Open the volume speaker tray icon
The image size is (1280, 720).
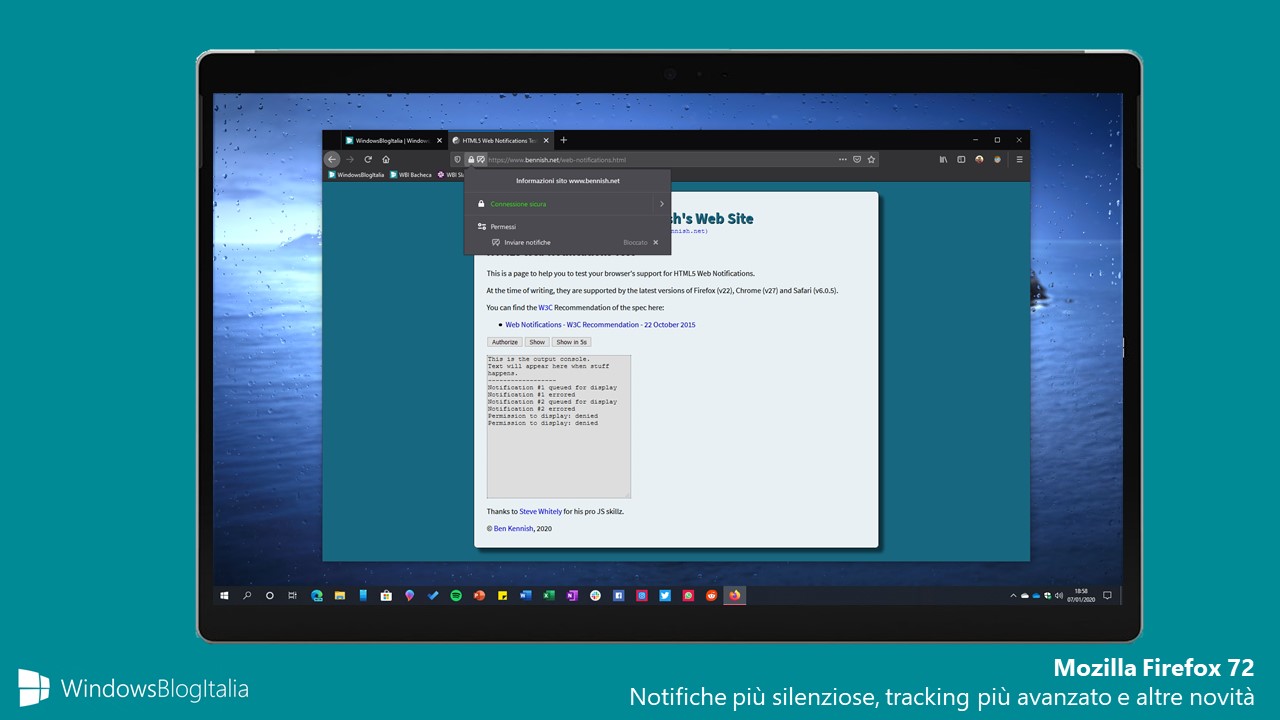click(x=1059, y=595)
